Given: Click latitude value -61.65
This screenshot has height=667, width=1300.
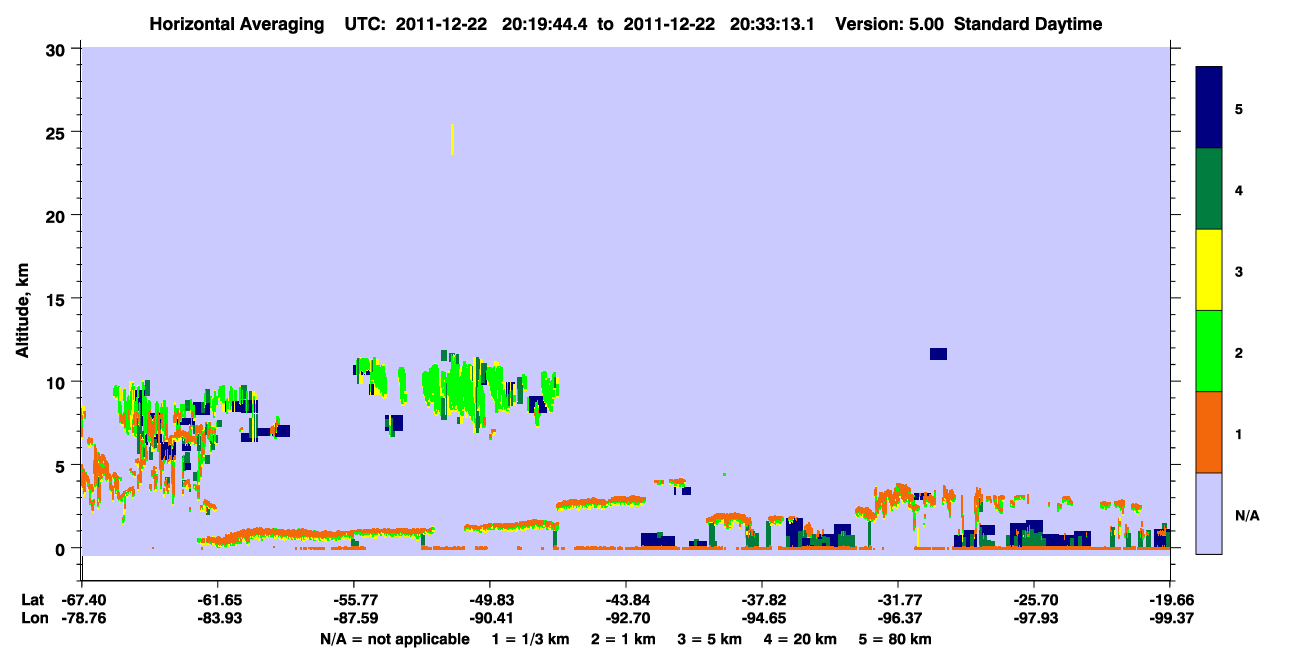Looking at the screenshot, I should [x=218, y=600].
